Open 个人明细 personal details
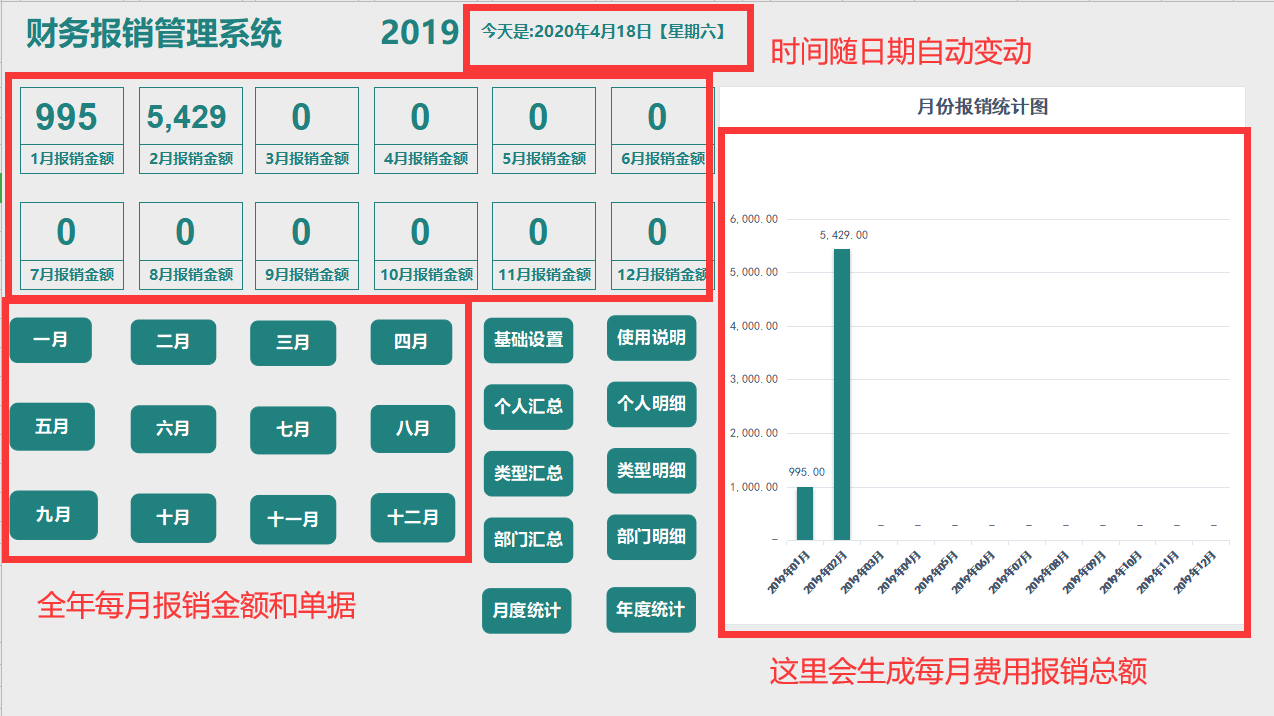The image size is (1274, 716). tap(650, 404)
